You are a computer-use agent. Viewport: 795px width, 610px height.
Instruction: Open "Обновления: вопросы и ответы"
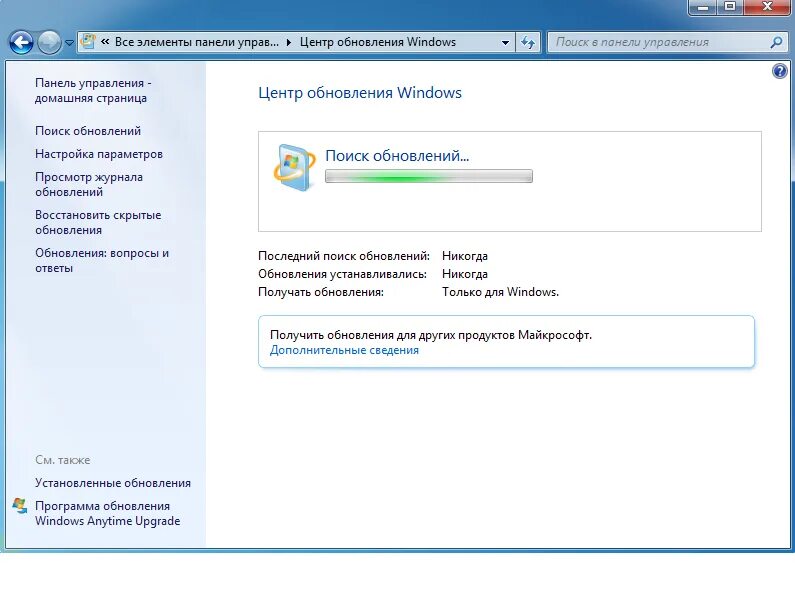click(x=102, y=261)
